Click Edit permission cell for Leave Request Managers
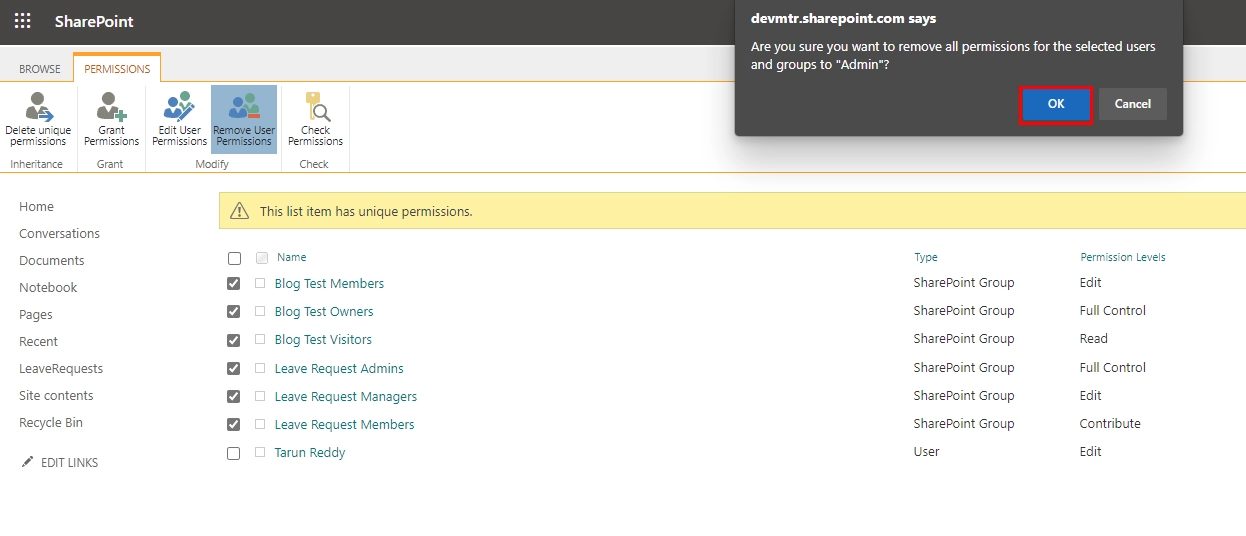 pyautogui.click(x=1091, y=396)
